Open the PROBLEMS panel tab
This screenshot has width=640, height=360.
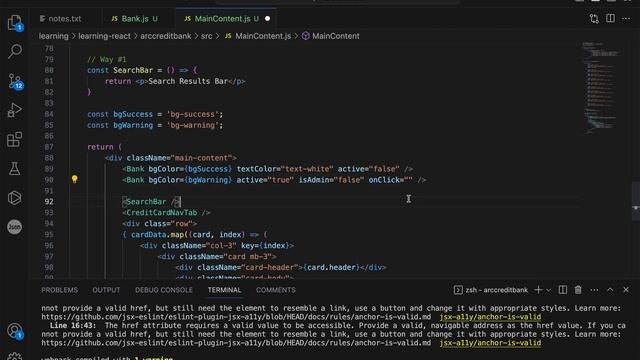click(60, 290)
